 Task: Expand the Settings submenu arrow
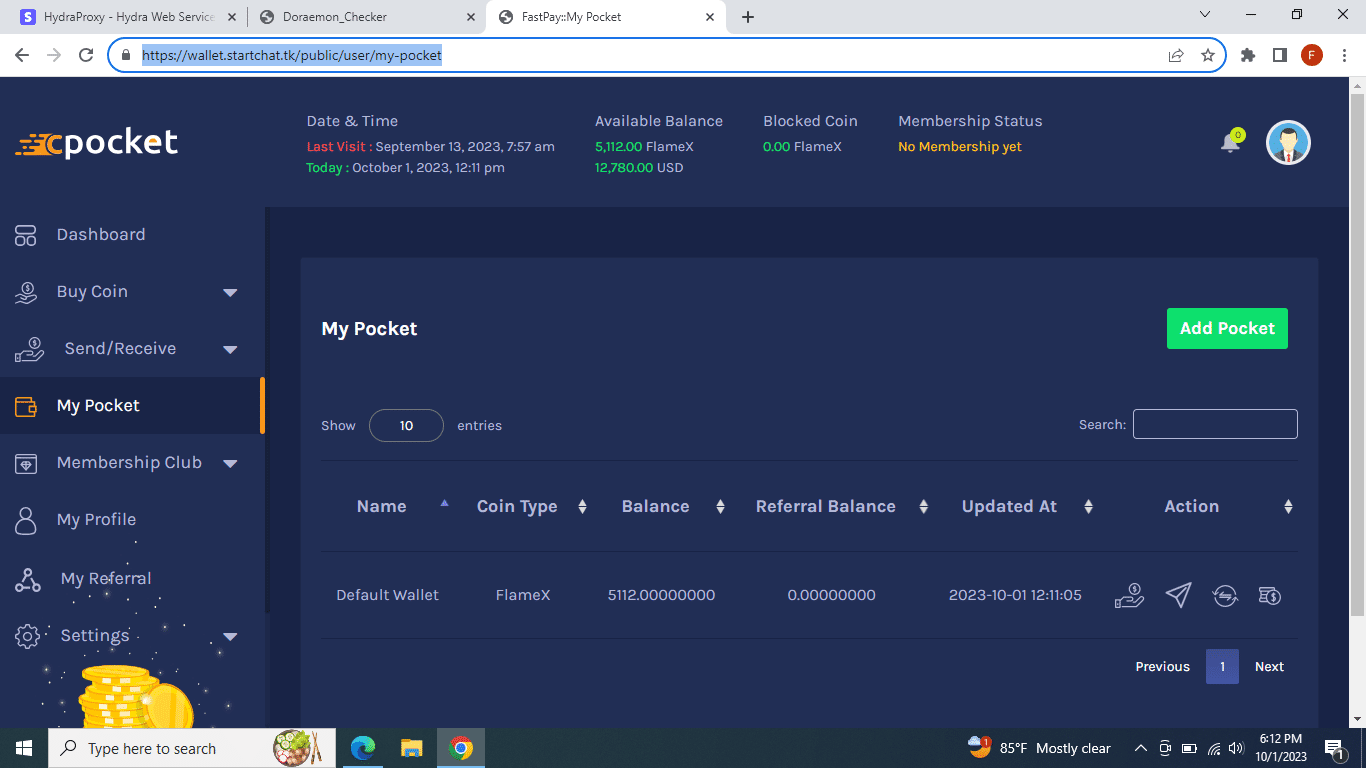point(230,637)
